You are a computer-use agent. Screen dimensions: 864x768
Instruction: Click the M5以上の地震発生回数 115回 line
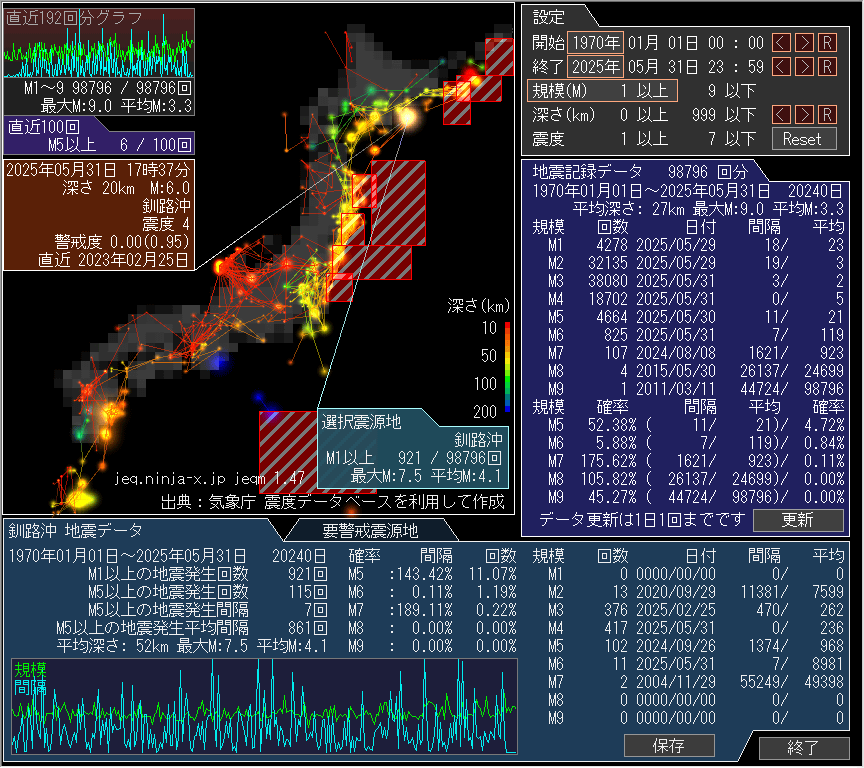click(x=207, y=592)
